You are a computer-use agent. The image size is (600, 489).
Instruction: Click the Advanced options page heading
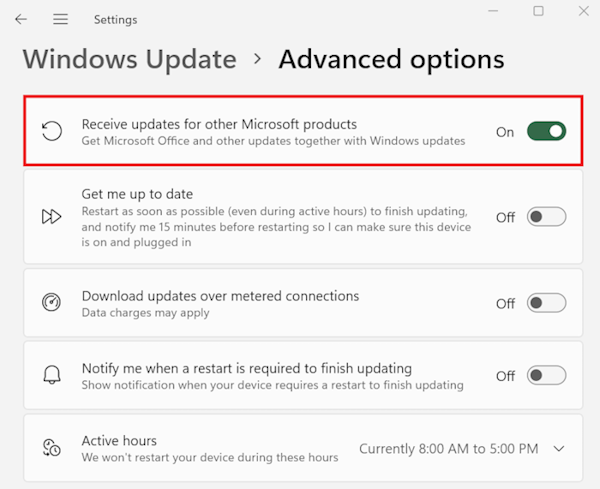(x=391, y=60)
